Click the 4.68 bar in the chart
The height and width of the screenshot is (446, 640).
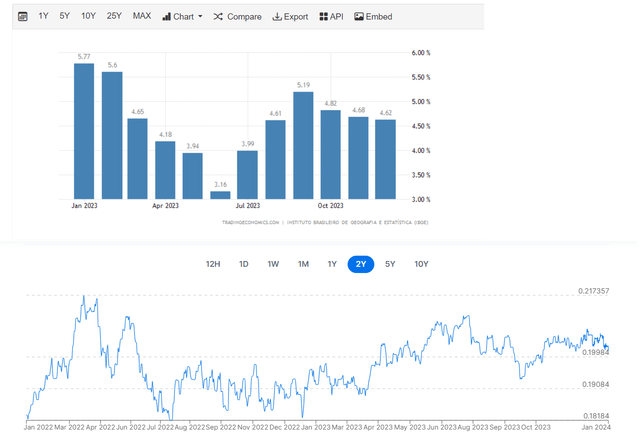(x=358, y=158)
